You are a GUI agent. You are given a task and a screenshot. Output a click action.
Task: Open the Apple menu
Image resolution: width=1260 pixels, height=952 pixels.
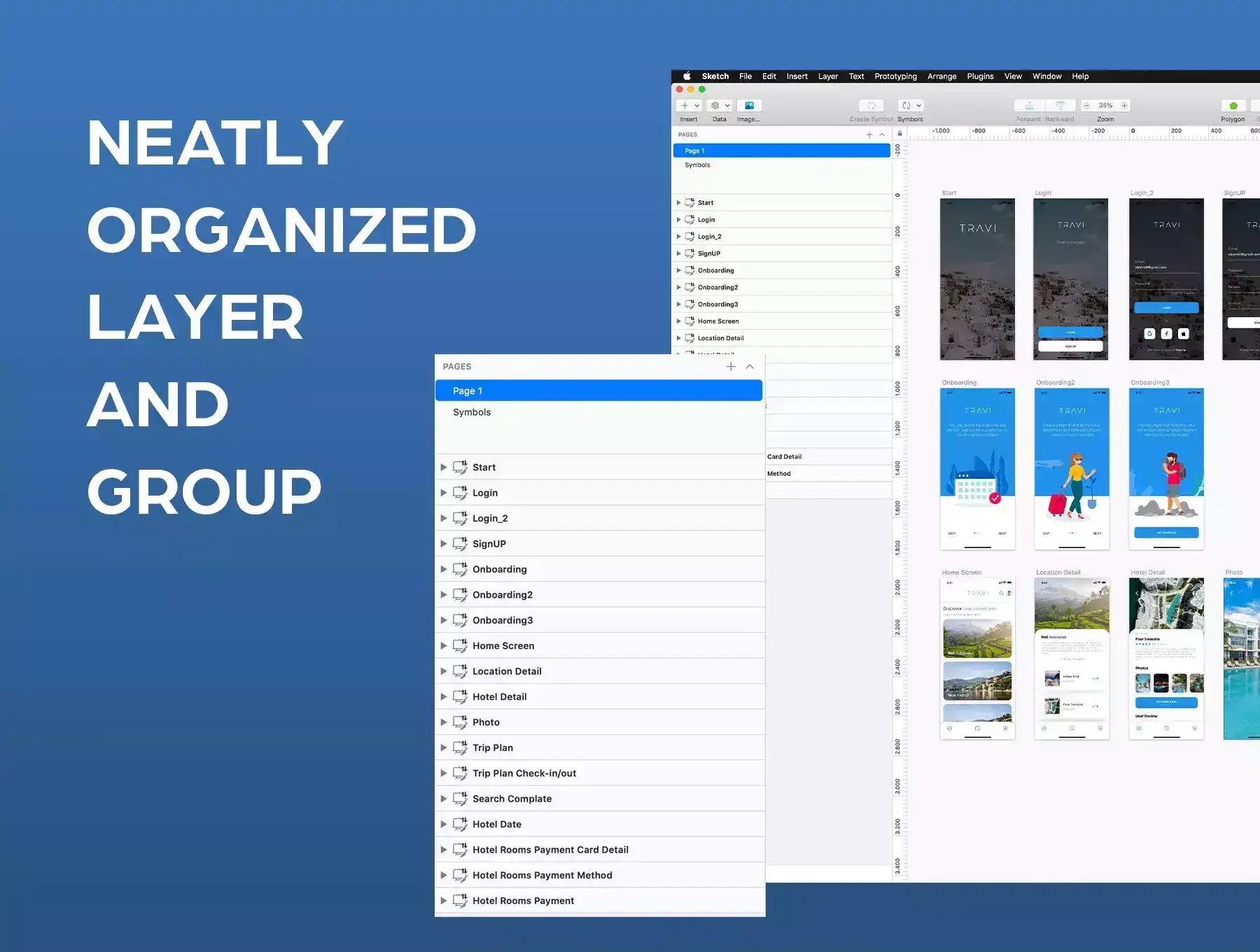coord(687,76)
